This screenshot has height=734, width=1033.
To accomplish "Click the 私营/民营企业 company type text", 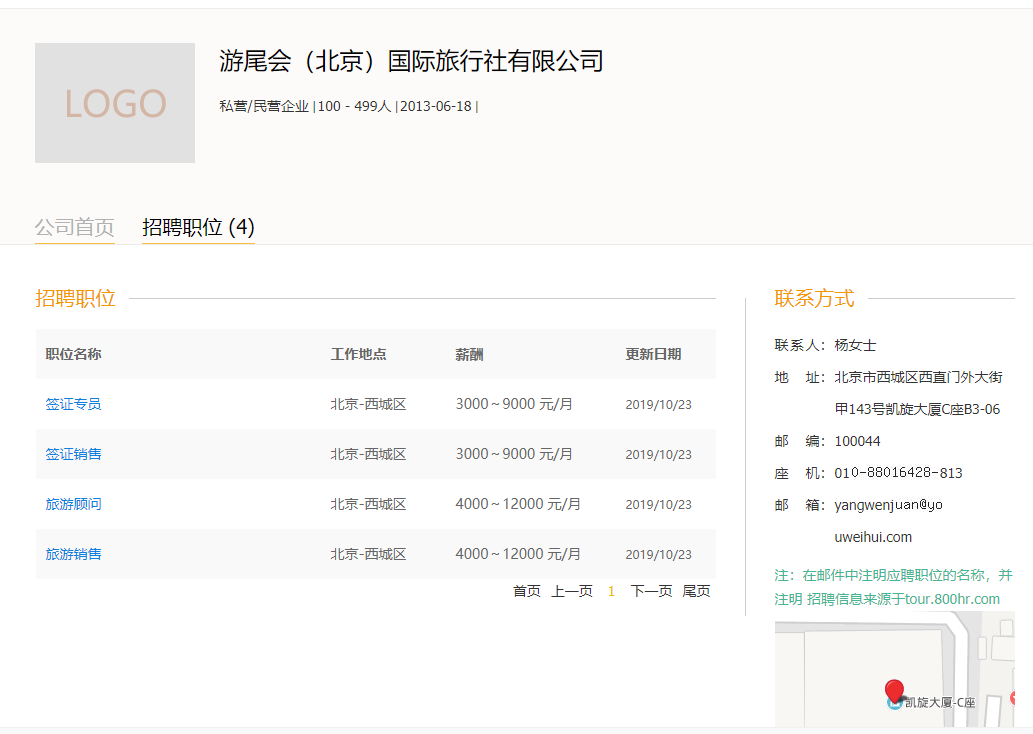I will pyautogui.click(x=264, y=106).
